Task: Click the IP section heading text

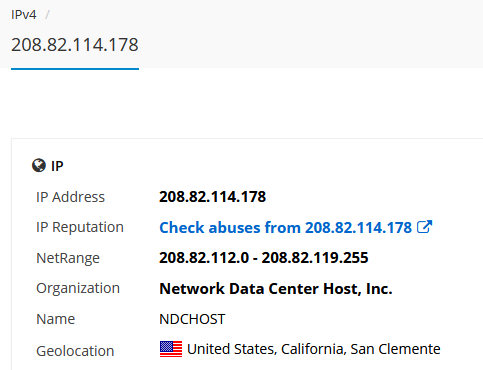Action: coord(57,166)
